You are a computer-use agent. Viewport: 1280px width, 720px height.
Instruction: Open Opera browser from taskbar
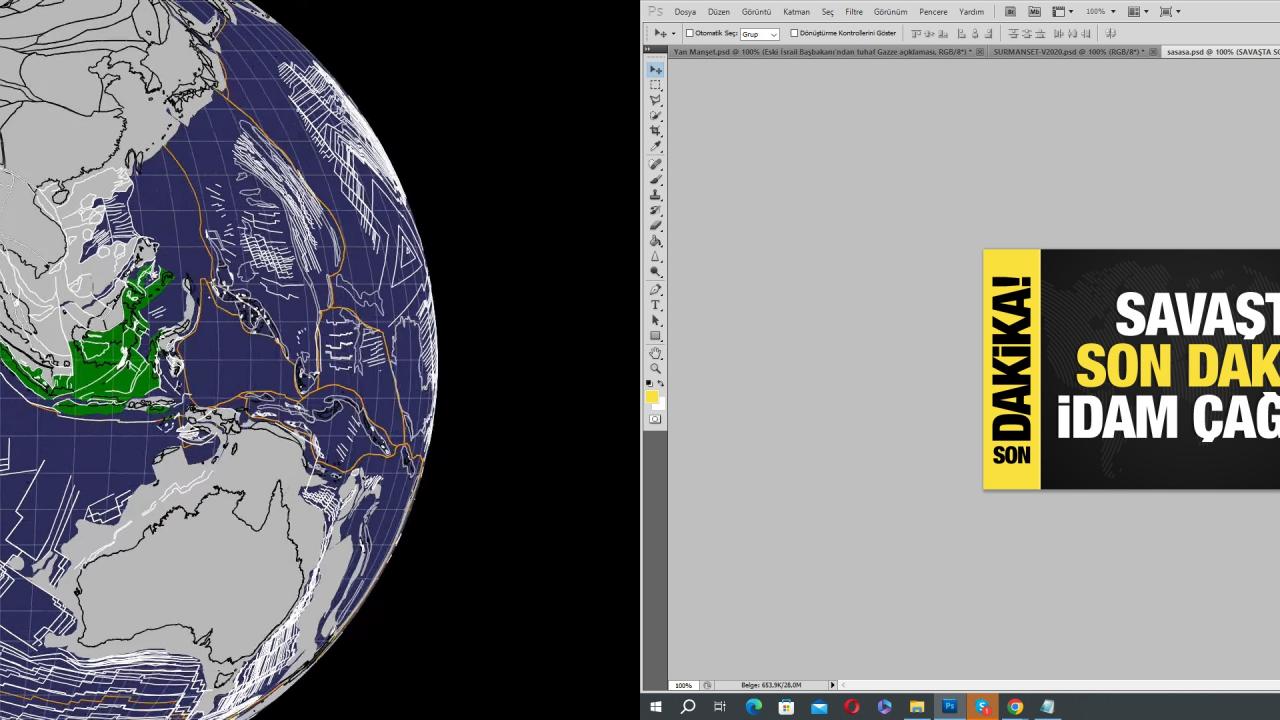pos(851,707)
